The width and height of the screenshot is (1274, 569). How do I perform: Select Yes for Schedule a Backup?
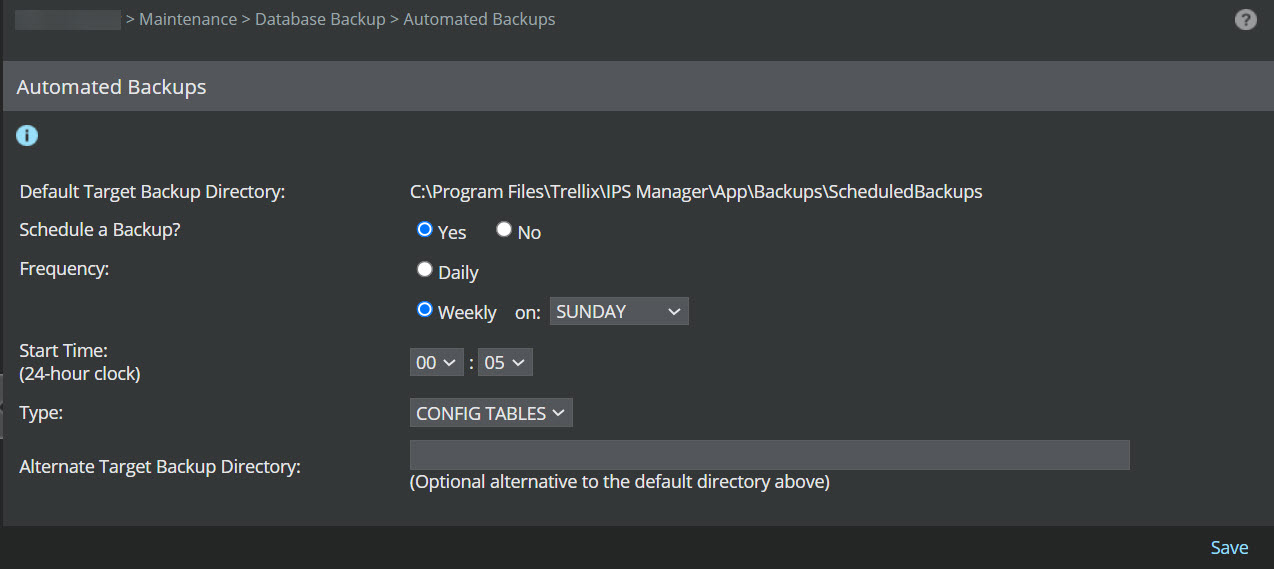(x=425, y=230)
